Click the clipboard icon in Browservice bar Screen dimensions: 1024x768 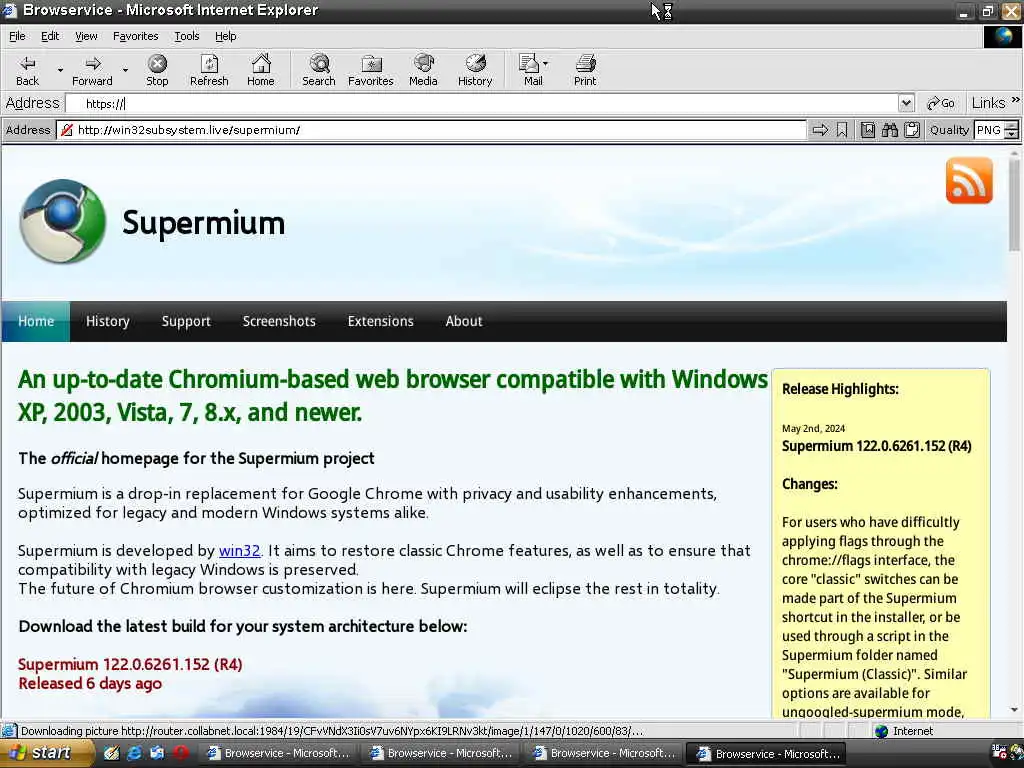pos(912,130)
